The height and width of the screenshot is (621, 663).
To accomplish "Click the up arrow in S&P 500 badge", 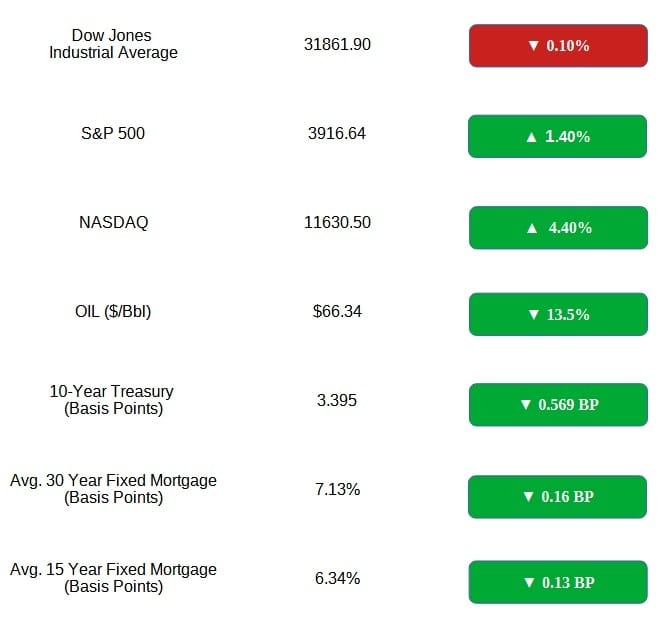I will 531,137.
